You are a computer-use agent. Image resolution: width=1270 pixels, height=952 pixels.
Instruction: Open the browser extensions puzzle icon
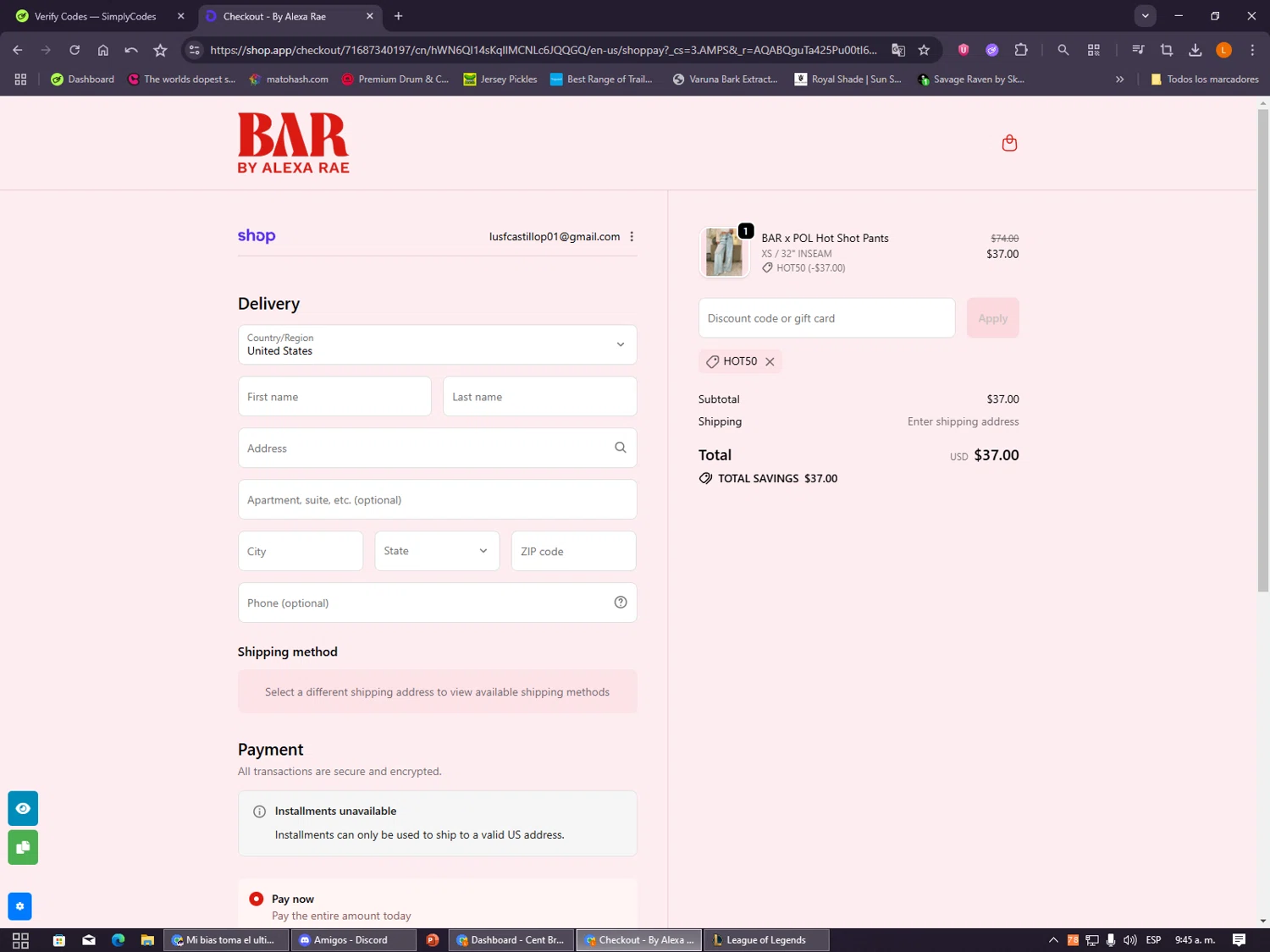click(1021, 50)
